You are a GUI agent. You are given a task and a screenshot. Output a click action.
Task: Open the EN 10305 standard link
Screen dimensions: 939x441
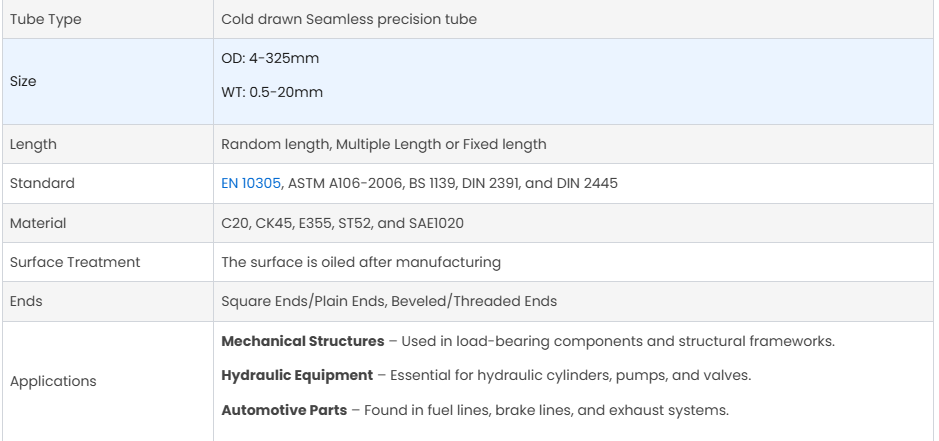point(253,183)
